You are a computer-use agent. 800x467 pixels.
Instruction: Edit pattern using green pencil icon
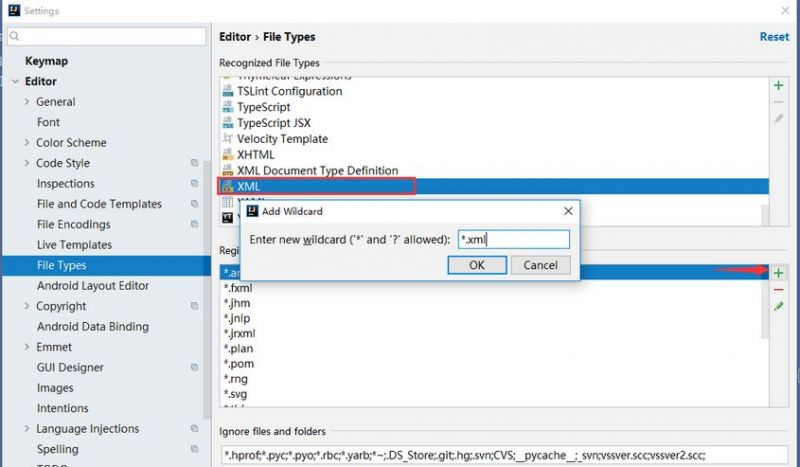pyautogui.click(x=778, y=306)
